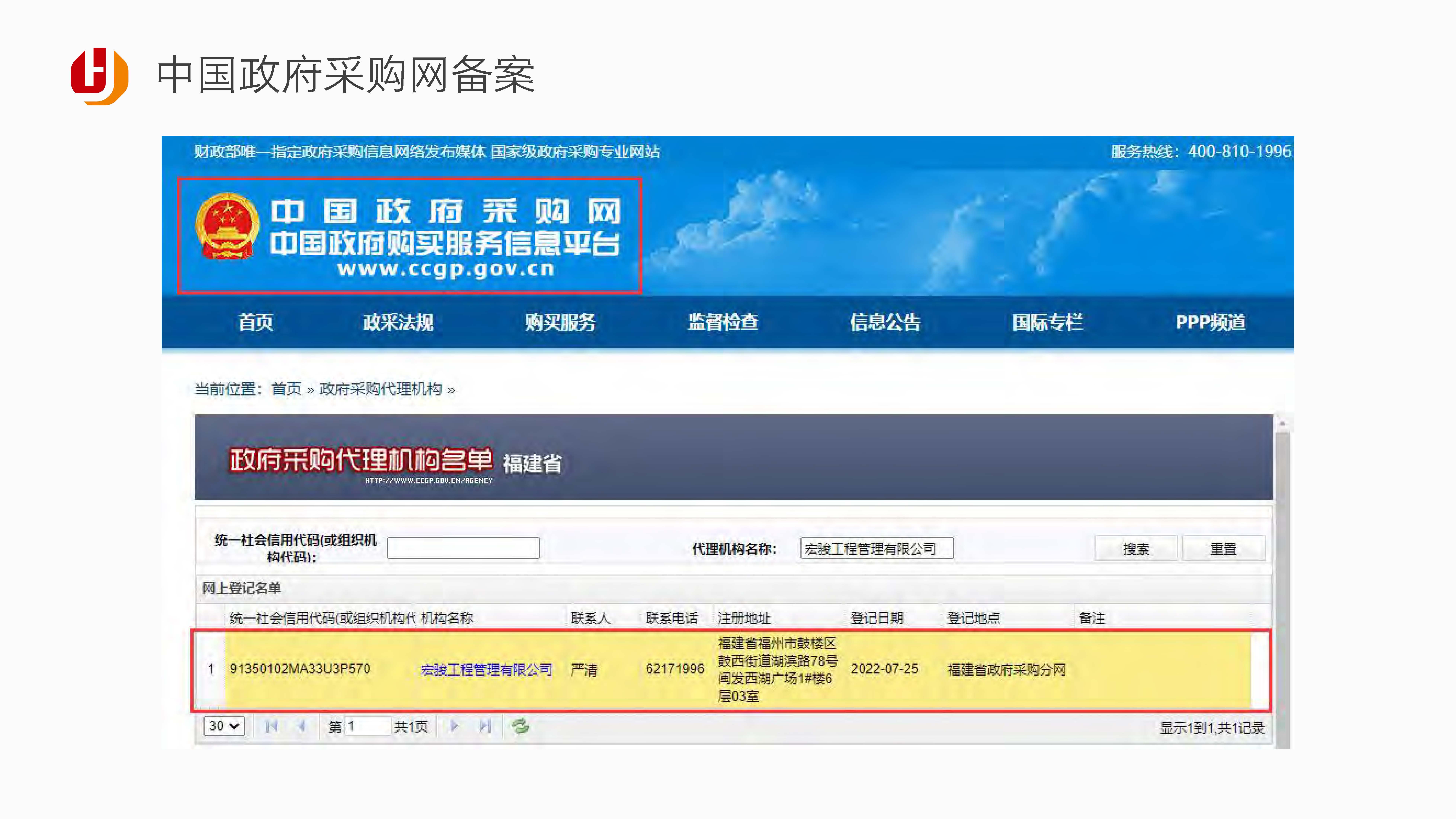The height and width of the screenshot is (819, 1456).
Task: Open the PPP频道 navigation item
Action: [x=1211, y=322]
